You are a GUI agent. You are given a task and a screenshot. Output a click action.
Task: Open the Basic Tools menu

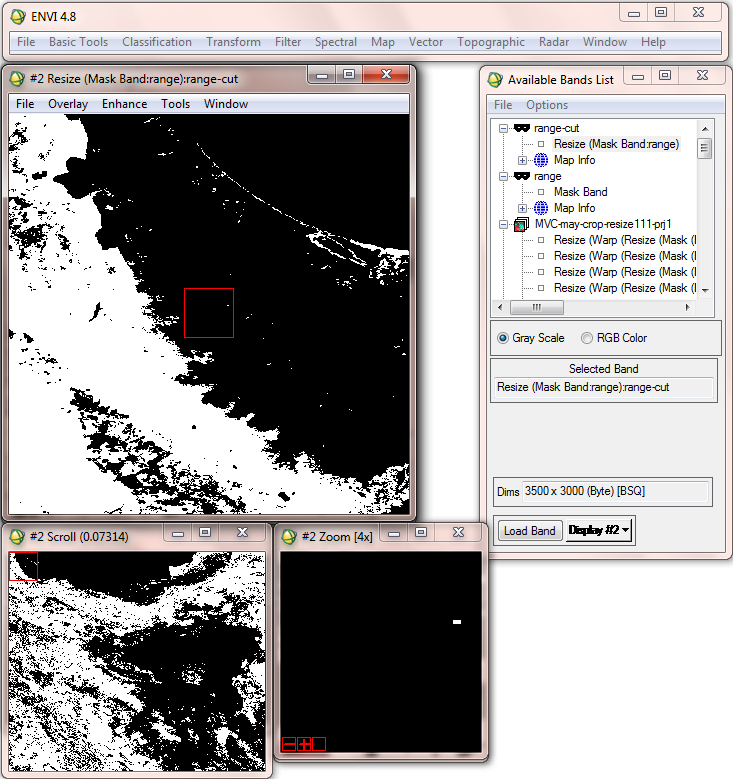[x=78, y=42]
